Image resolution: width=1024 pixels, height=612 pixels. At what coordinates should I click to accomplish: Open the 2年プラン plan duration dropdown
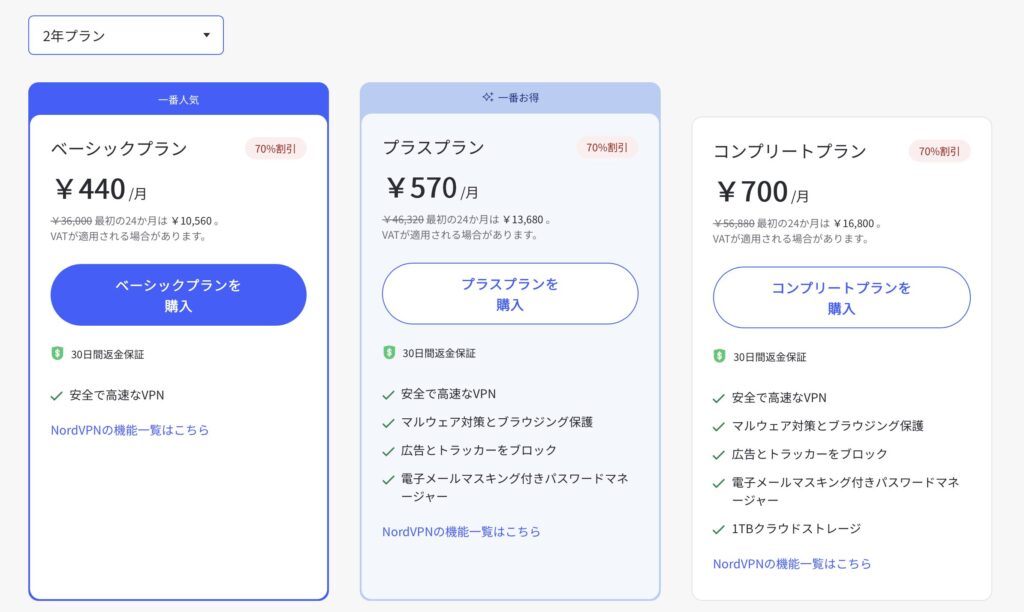pyautogui.click(x=126, y=35)
